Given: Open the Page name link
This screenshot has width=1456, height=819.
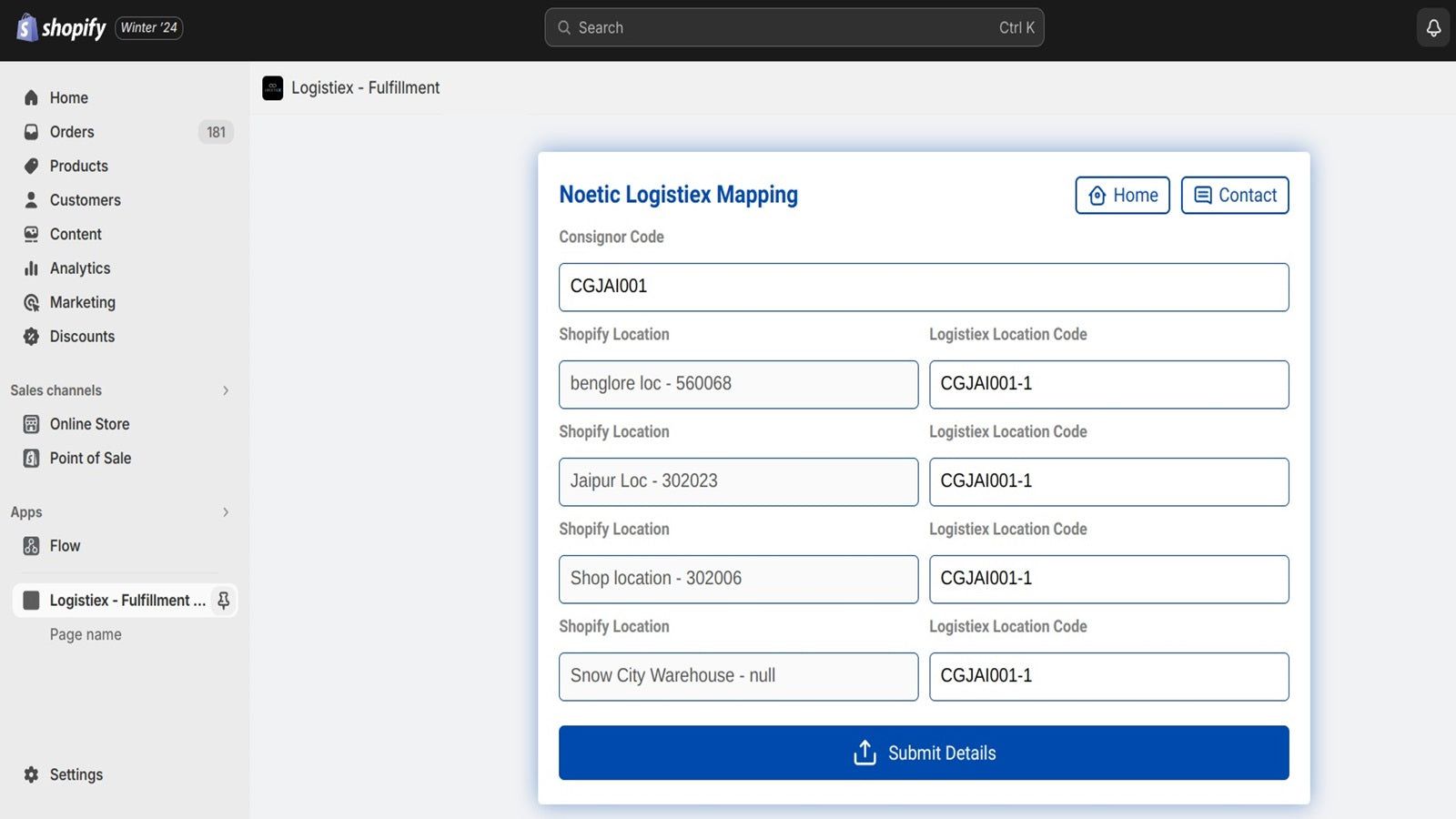Looking at the screenshot, I should [86, 634].
